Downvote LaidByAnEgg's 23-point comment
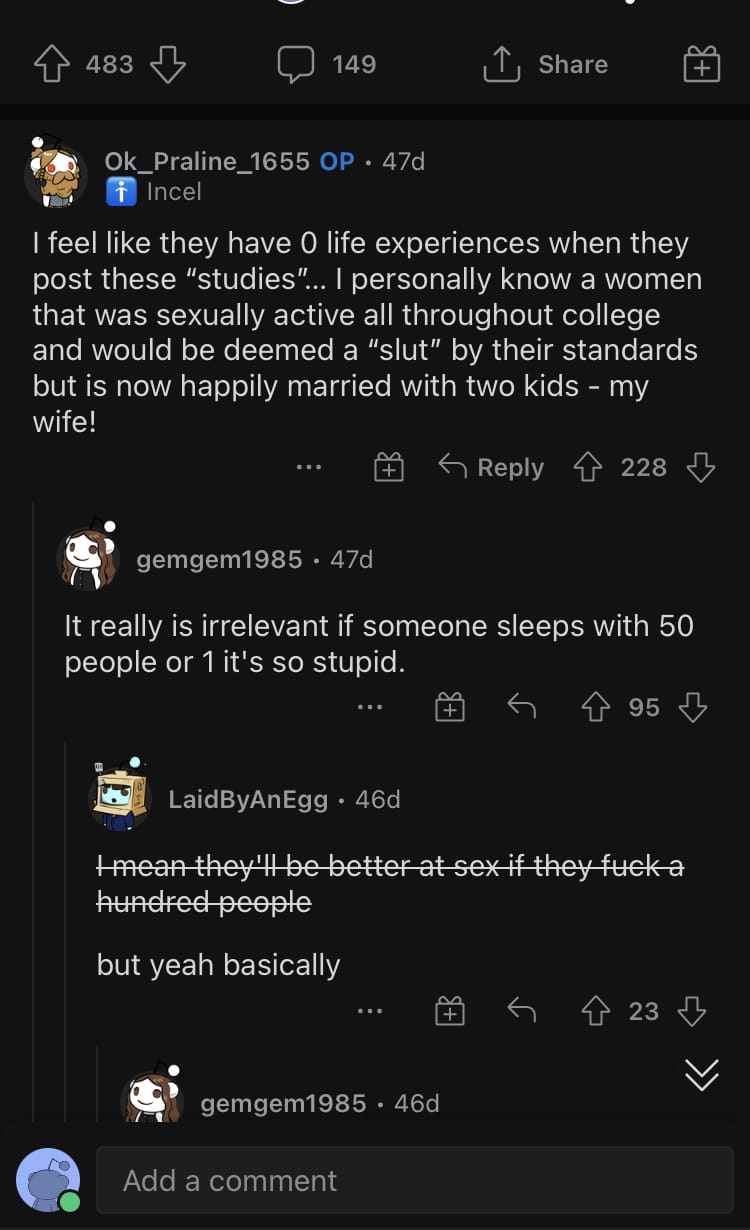The height and width of the screenshot is (1230, 750). (692, 1012)
